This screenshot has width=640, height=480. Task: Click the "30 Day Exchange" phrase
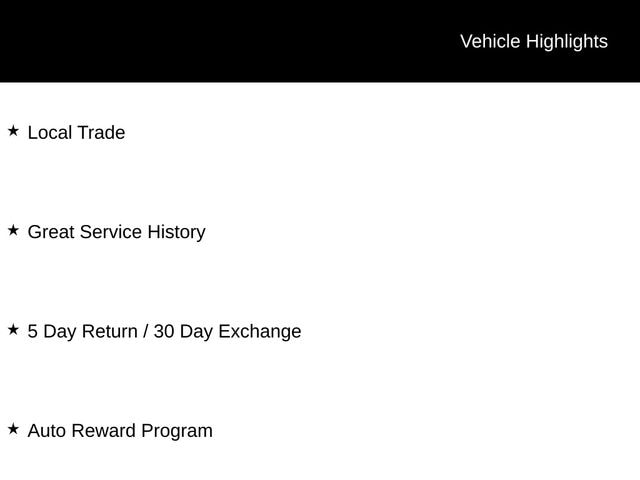(227, 331)
